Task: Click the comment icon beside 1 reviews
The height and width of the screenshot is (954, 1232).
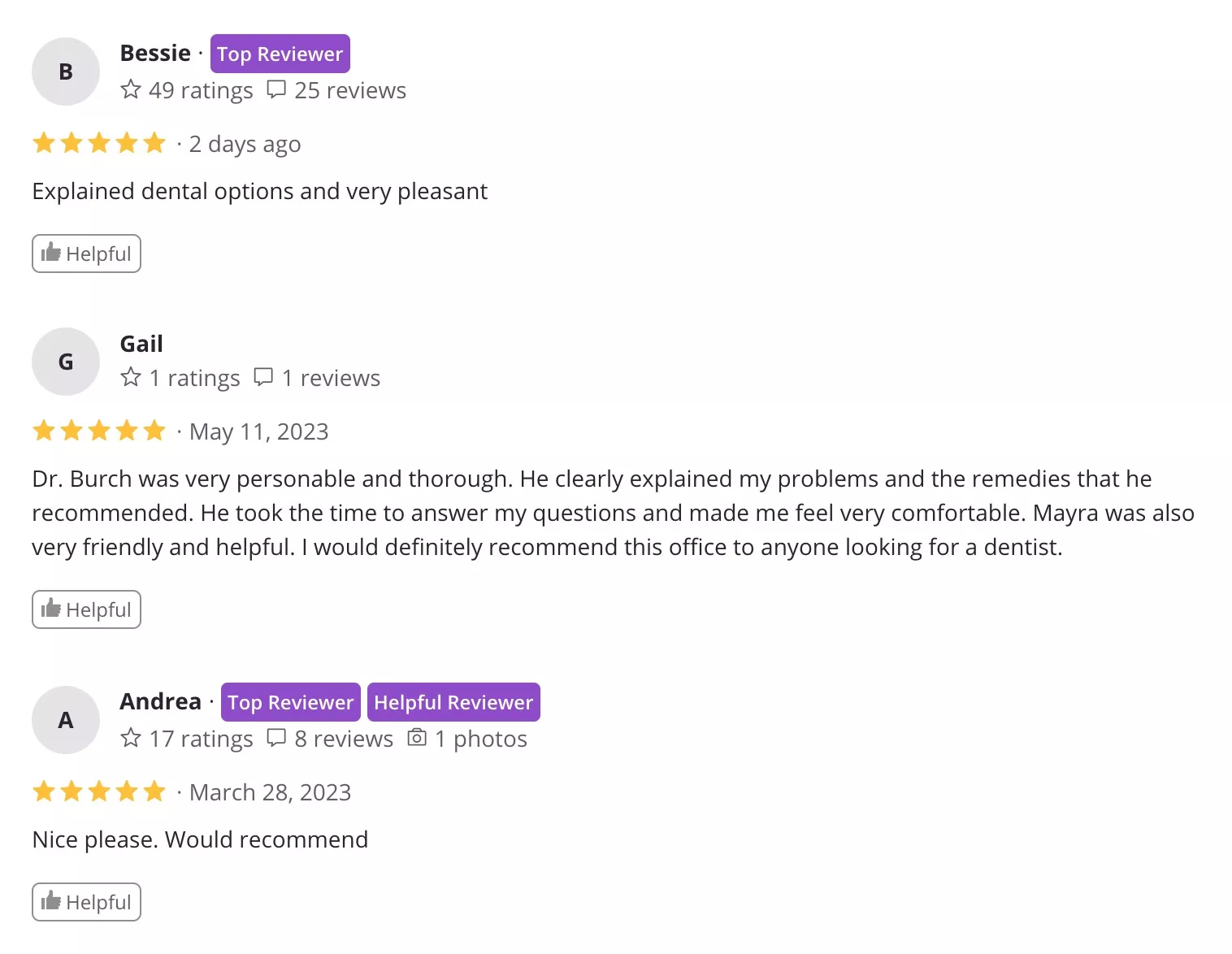Action: [x=263, y=377]
